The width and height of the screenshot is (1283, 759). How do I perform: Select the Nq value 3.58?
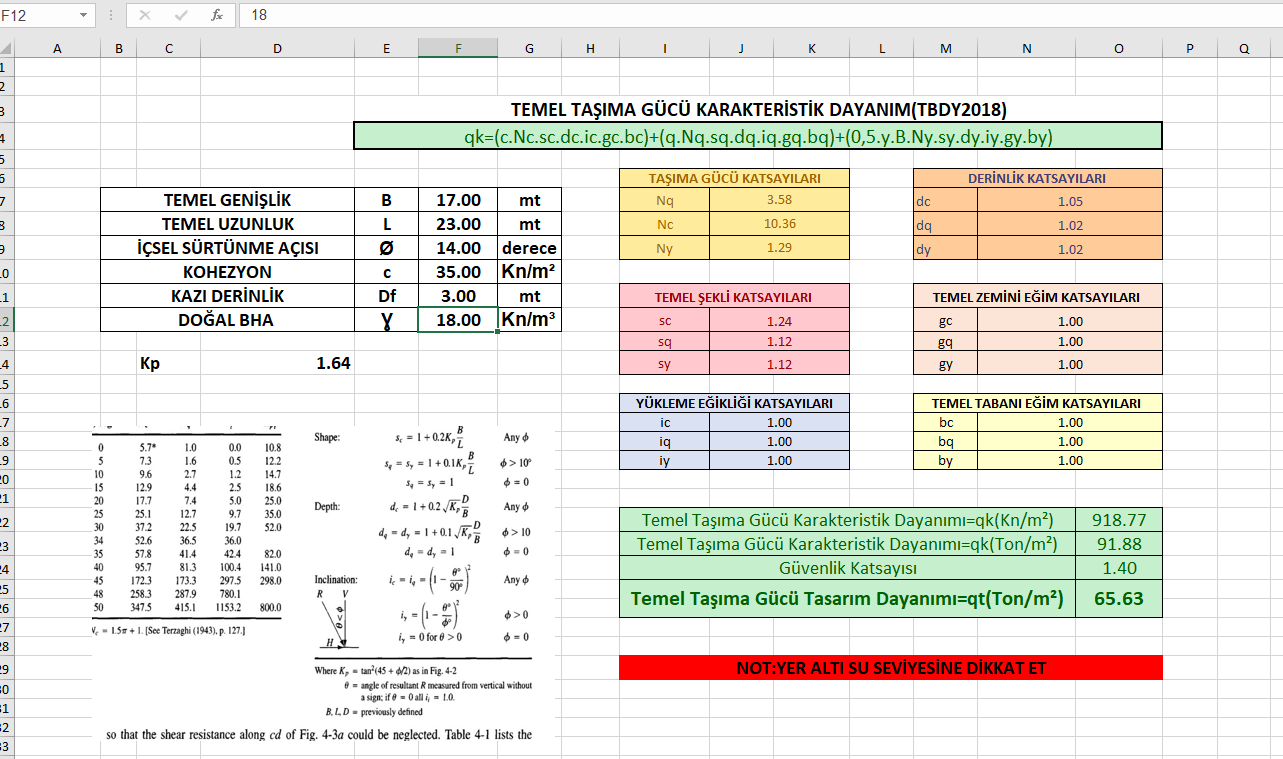coord(779,200)
